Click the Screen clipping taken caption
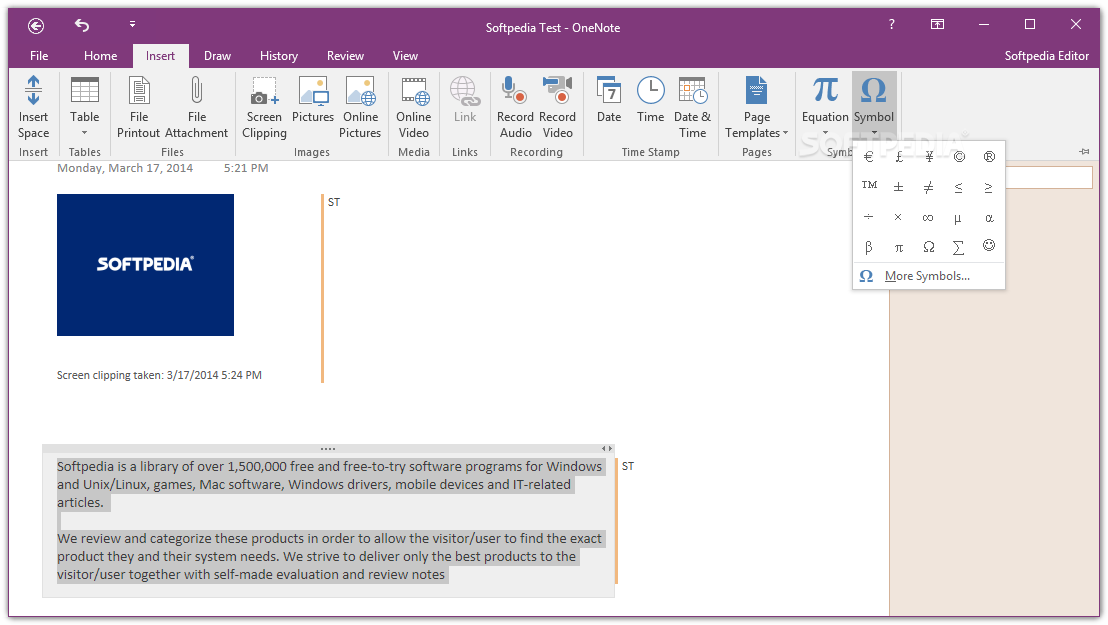Image resolution: width=1108 pixels, height=625 pixels. click(159, 375)
